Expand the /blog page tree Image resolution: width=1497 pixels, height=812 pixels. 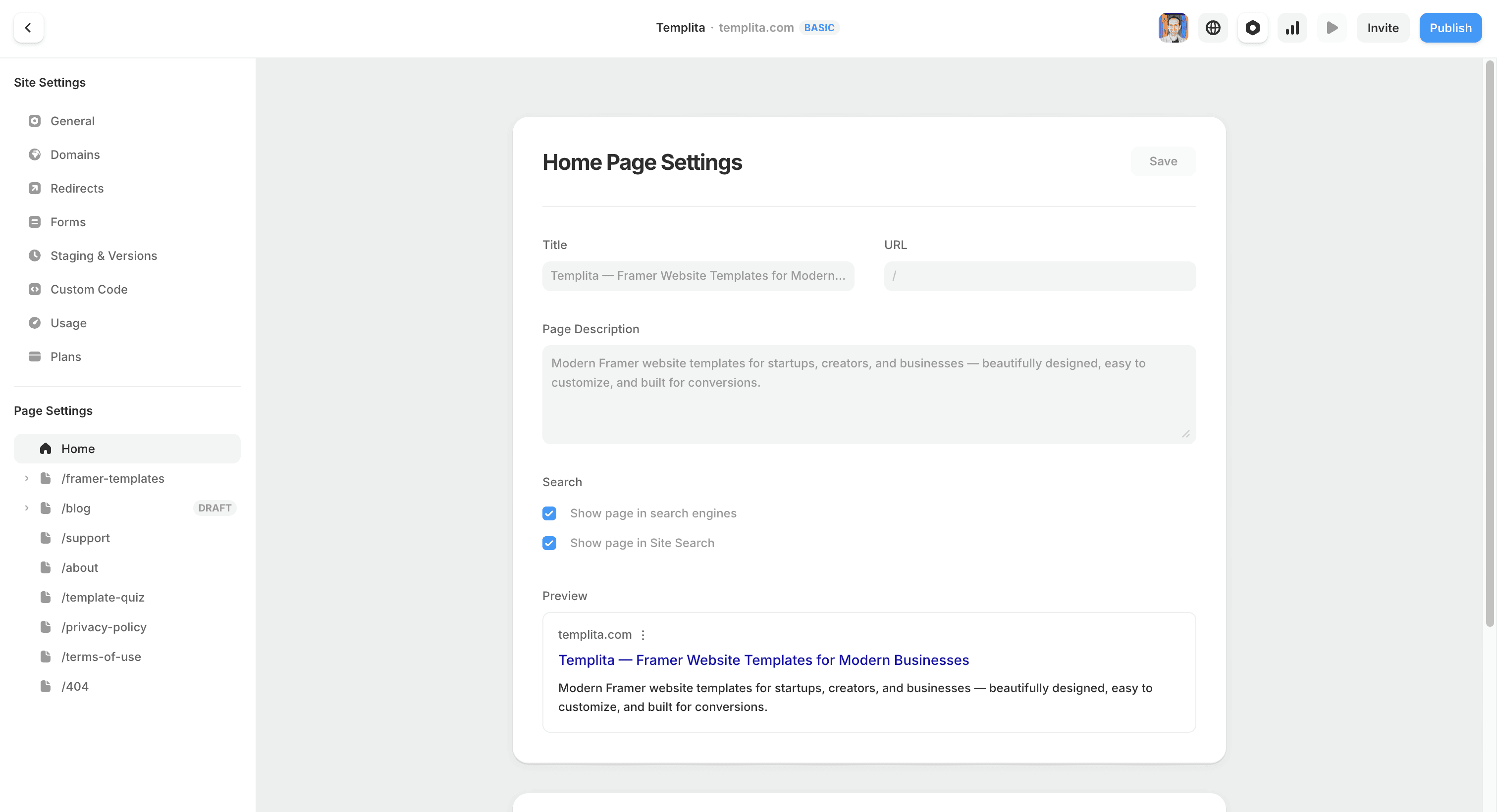pos(27,507)
